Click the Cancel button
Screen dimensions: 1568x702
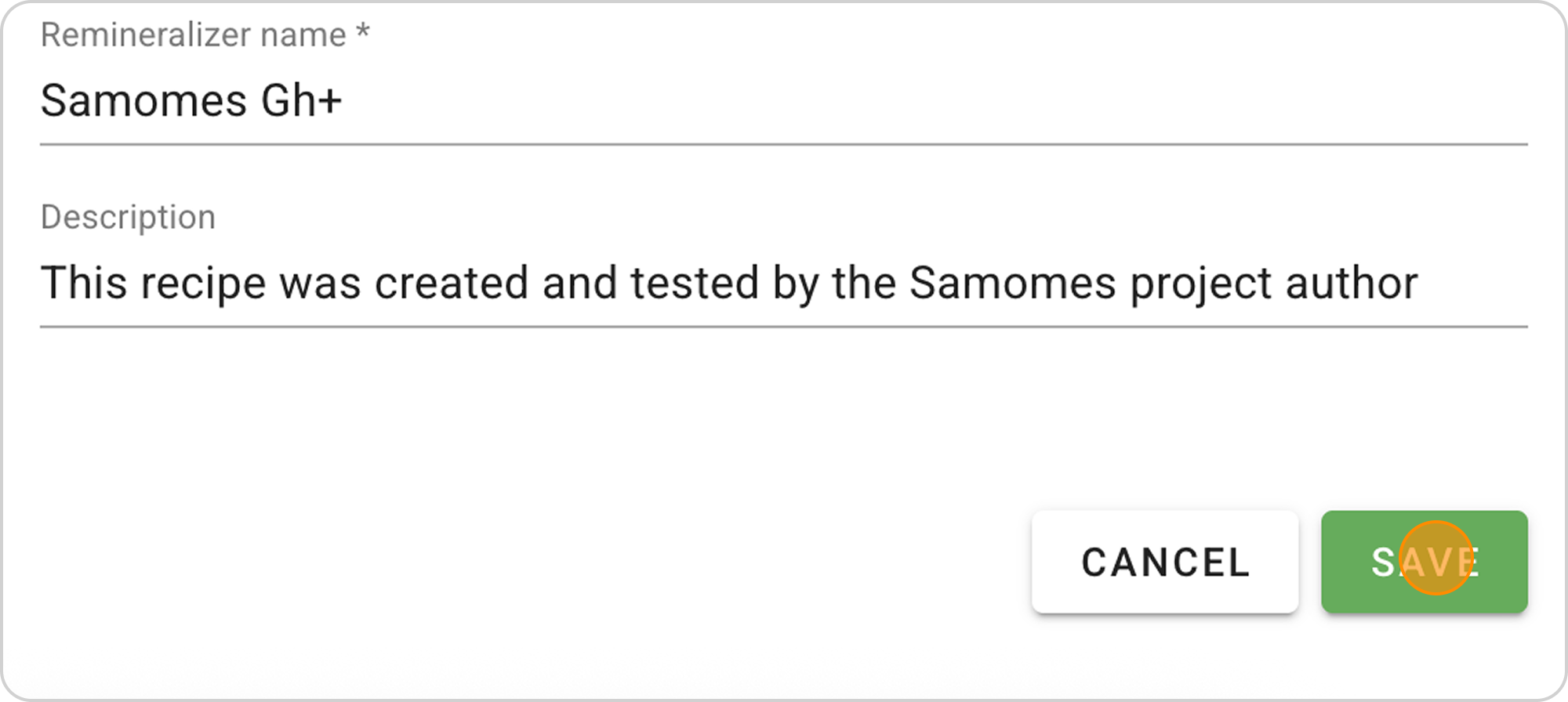pos(1165,562)
